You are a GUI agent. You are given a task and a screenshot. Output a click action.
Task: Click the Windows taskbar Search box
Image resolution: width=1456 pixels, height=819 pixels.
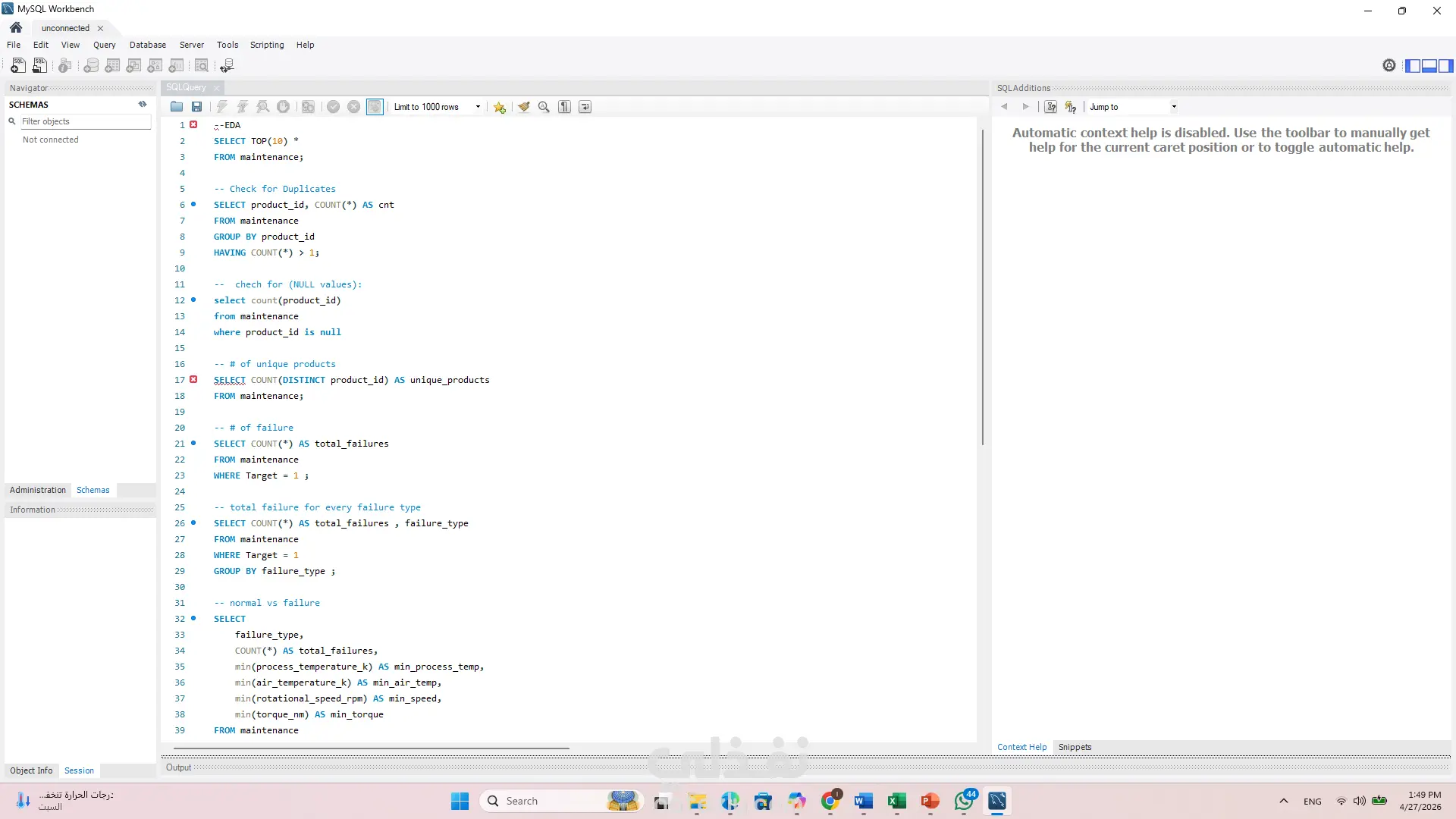coord(561,801)
